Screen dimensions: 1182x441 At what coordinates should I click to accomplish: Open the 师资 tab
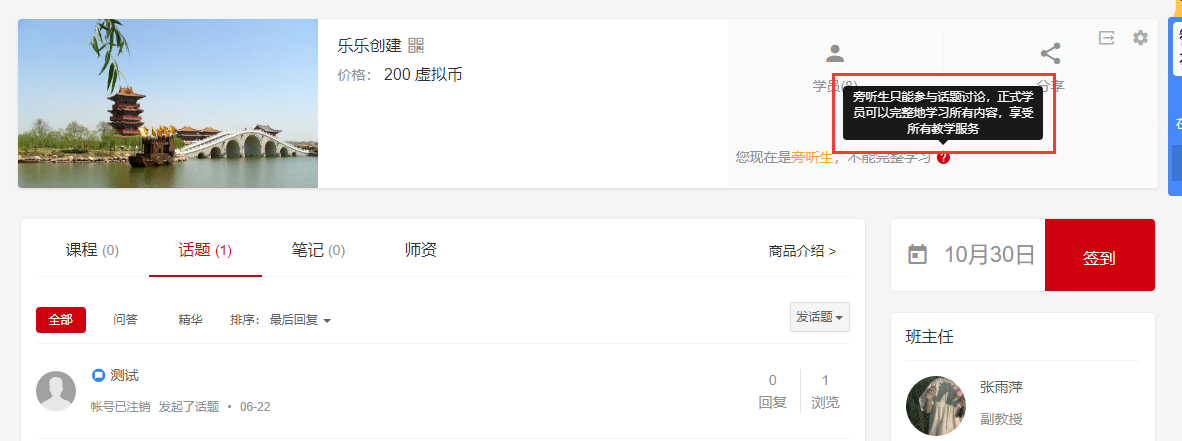[x=421, y=250]
